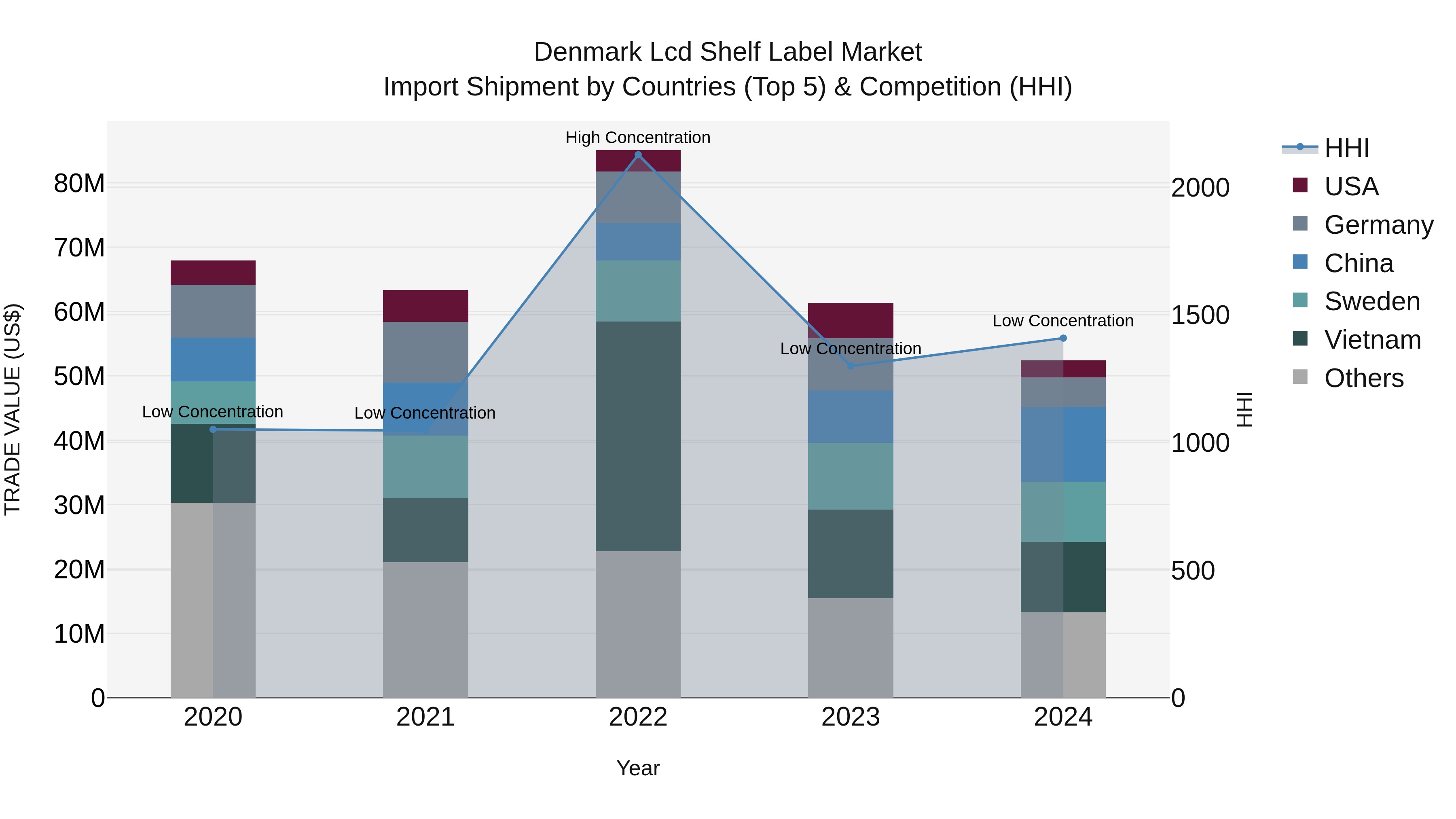
Task: Click the Others gray legend swatch
Action: (1300, 377)
